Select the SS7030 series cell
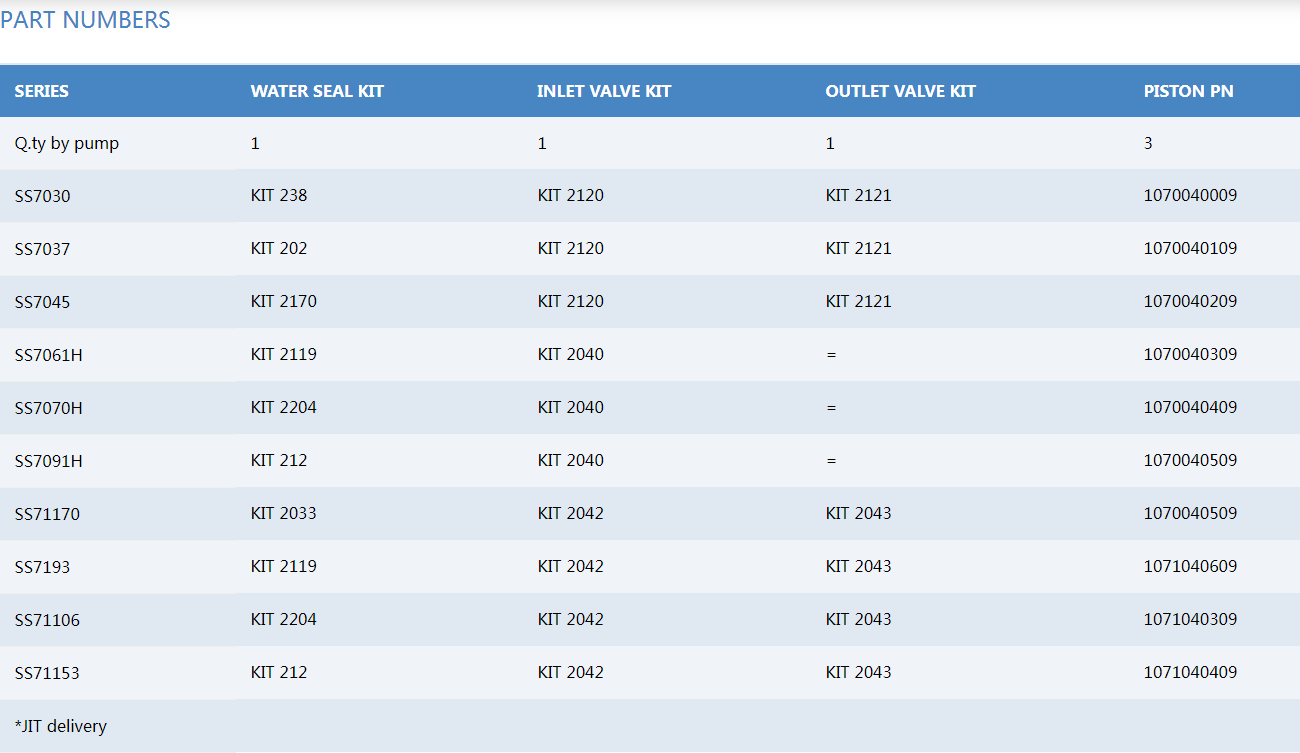Image resolution: width=1300 pixels, height=753 pixels. click(43, 196)
